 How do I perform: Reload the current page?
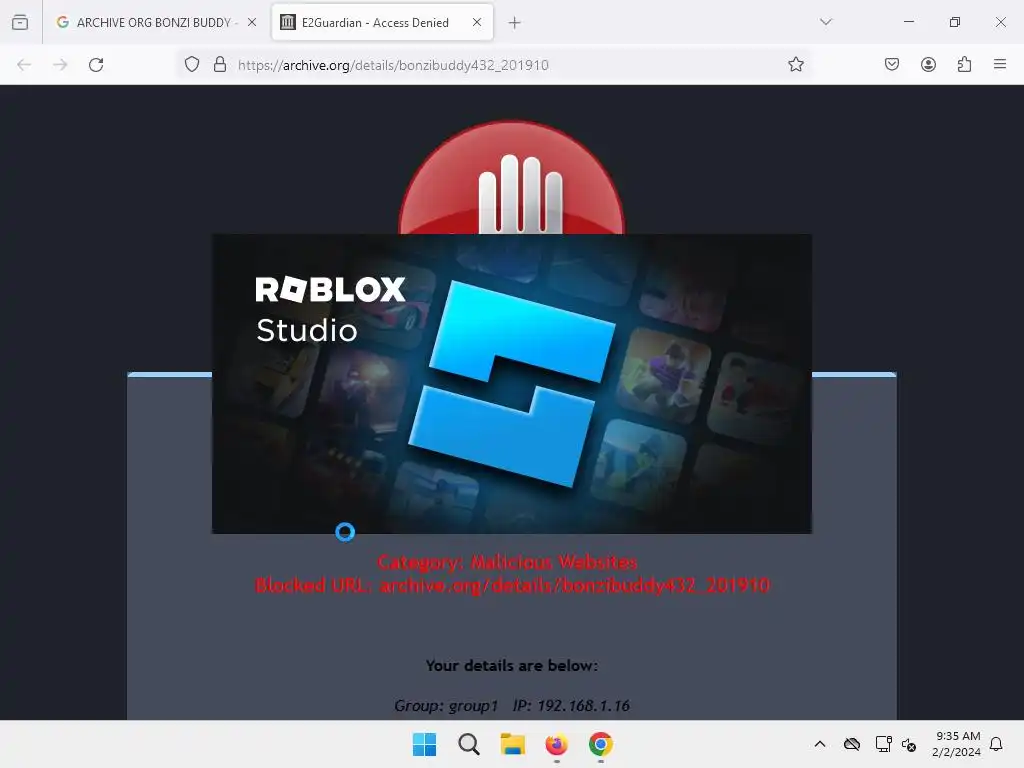(96, 65)
